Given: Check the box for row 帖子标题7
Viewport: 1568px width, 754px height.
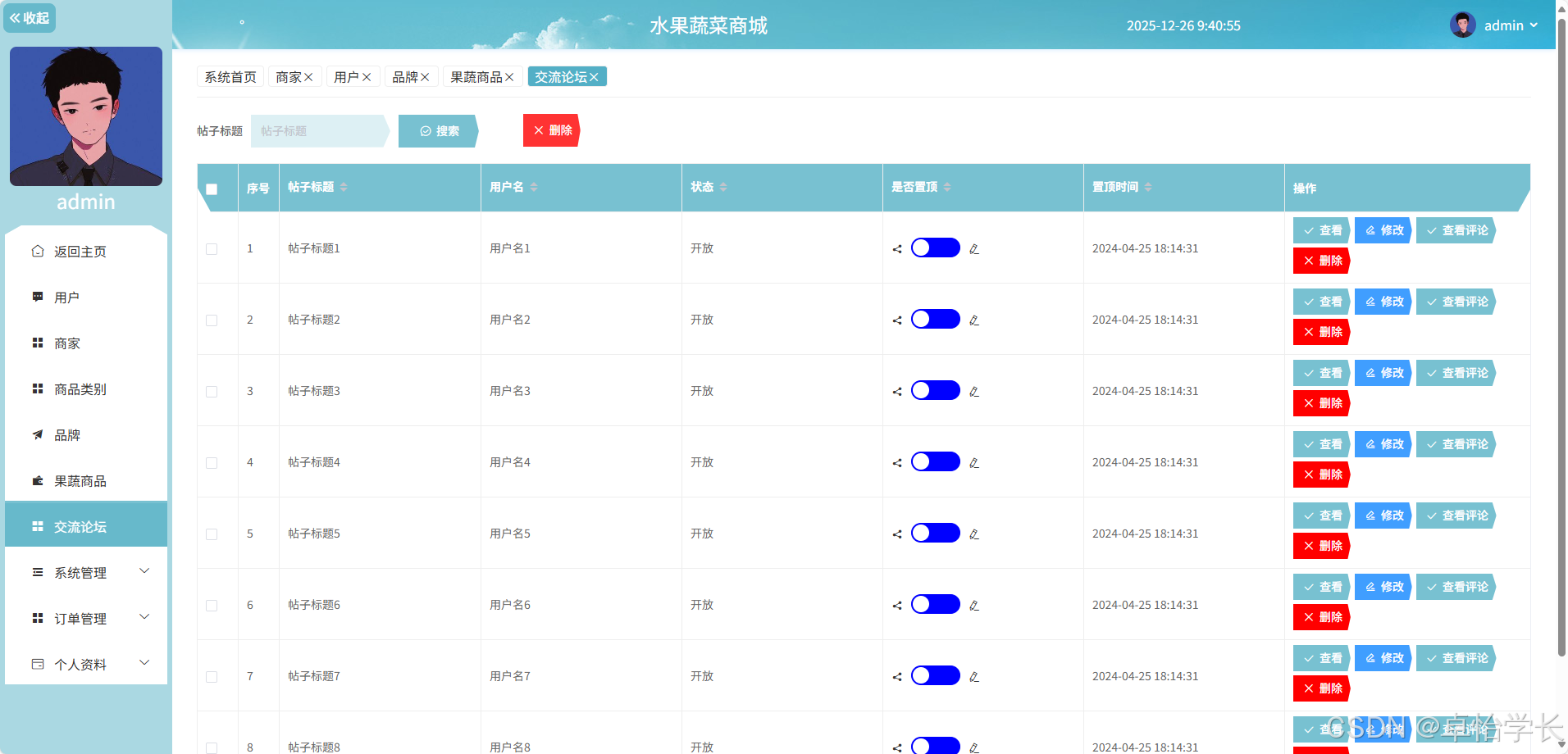Looking at the screenshot, I should click(x=212, y=677).
